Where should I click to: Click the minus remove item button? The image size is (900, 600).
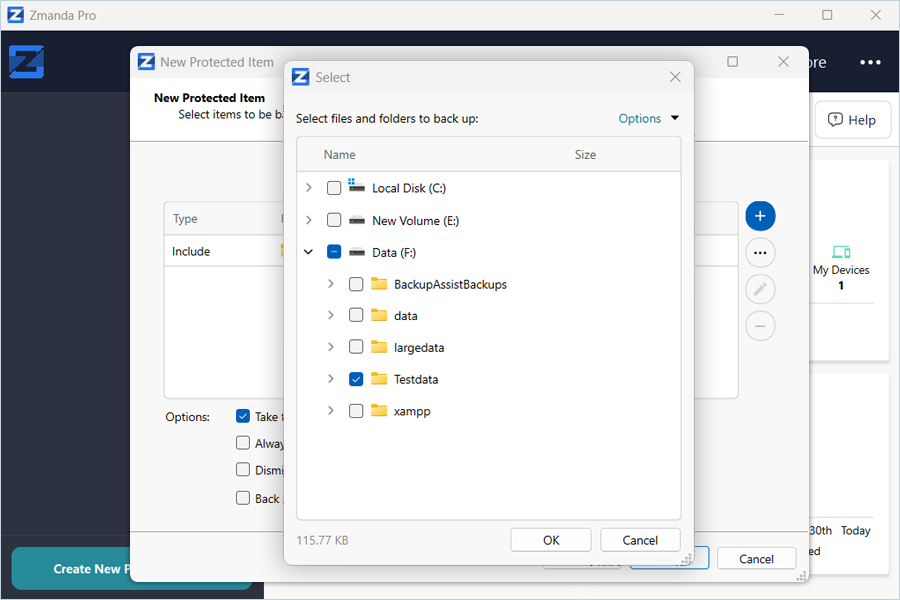click(760, 325)
